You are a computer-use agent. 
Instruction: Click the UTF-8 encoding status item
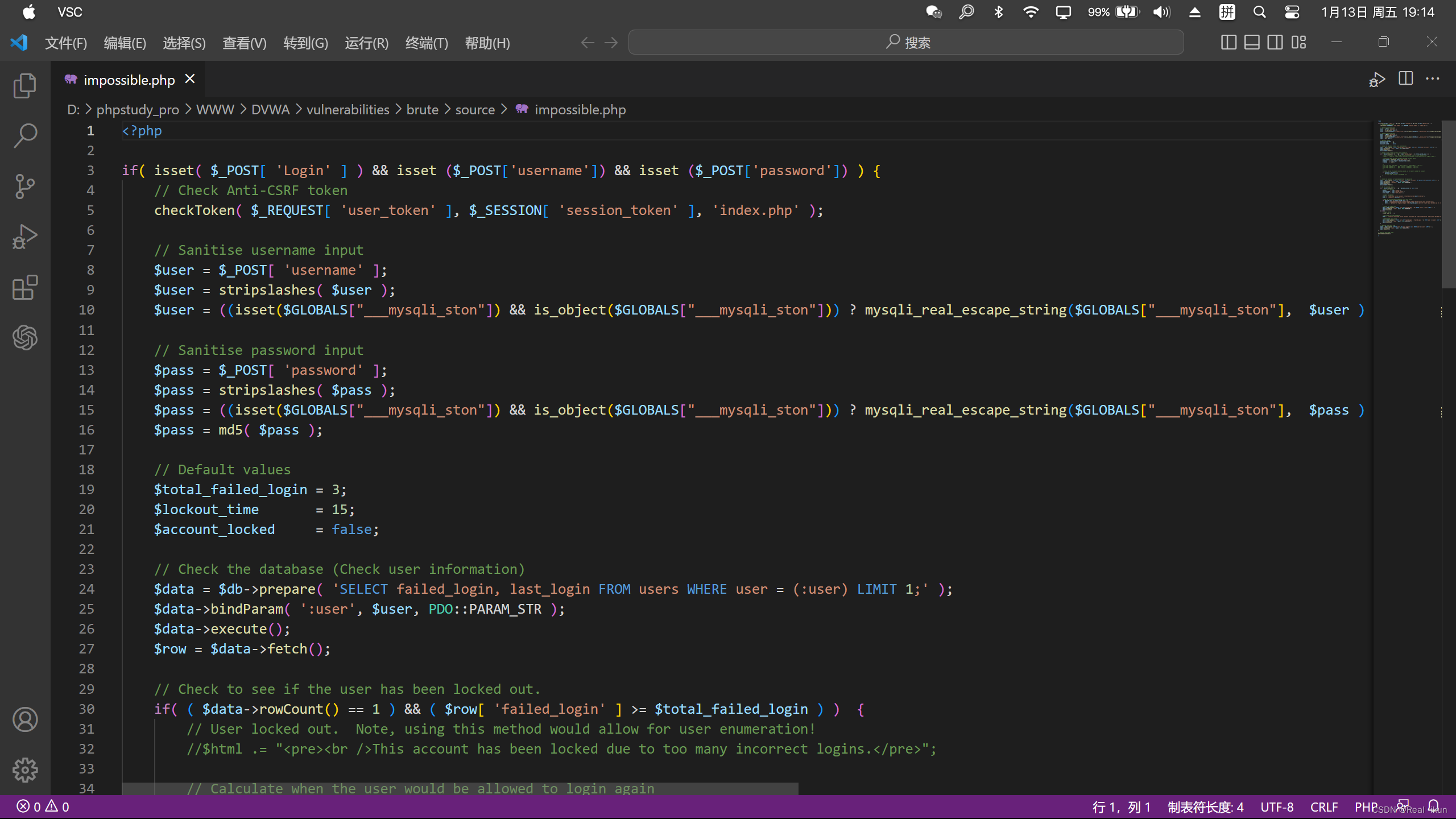(x=1277, y=807)
